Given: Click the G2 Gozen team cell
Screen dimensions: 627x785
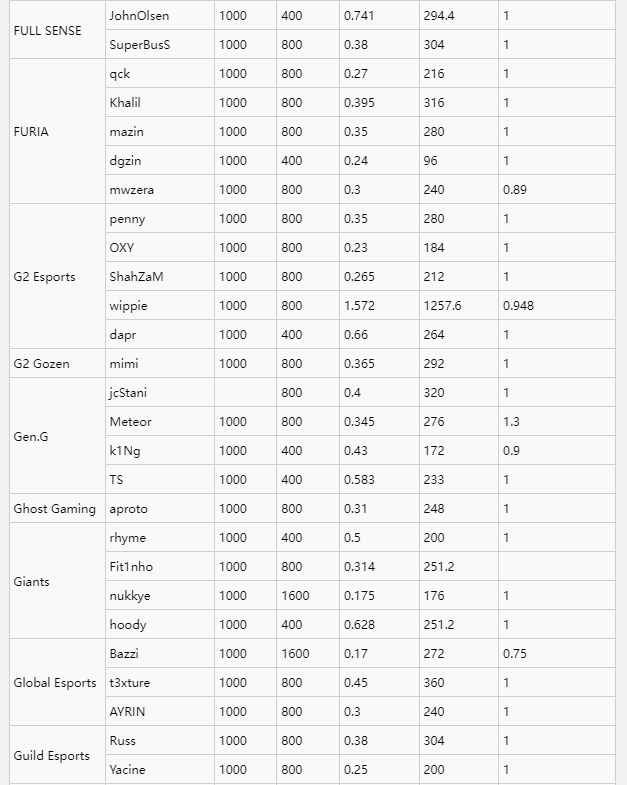Looking at the screenshot, I should click(42, 363).
